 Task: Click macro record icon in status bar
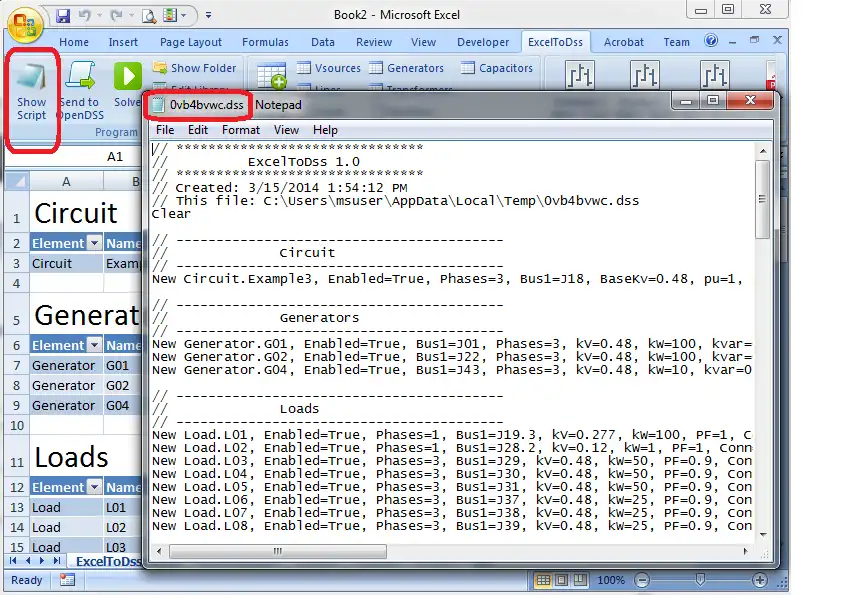click(x=67, y=580)
